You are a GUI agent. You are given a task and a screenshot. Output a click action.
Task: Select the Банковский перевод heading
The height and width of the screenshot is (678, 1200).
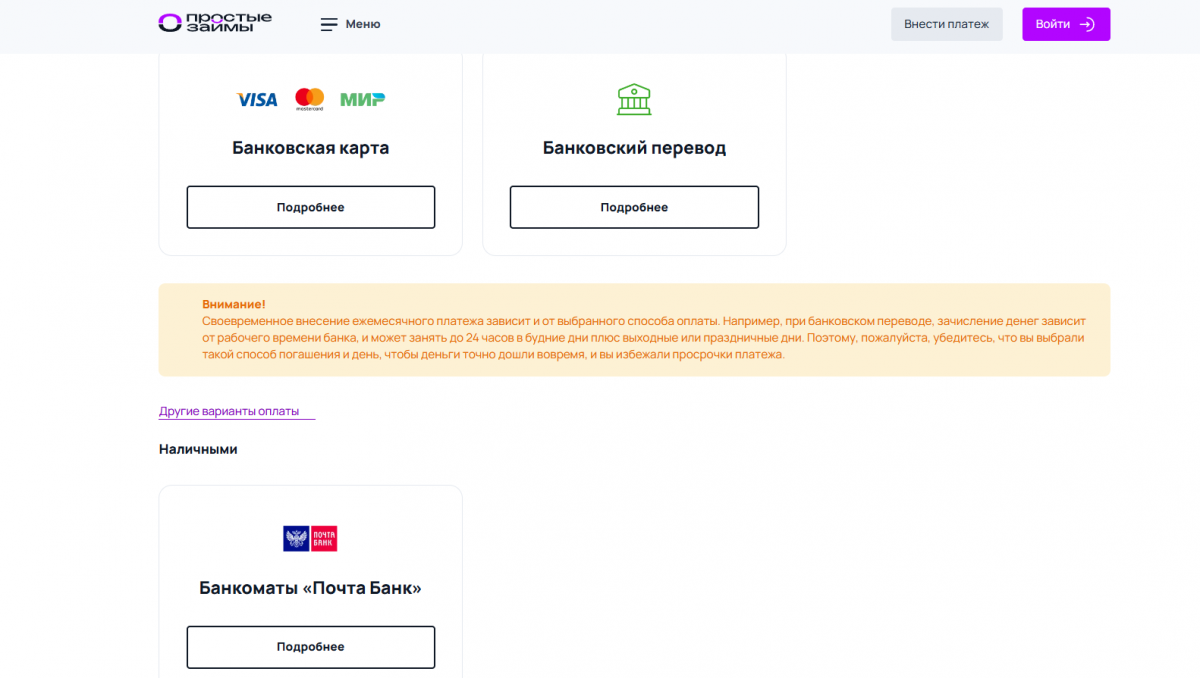tap(634, 148)
